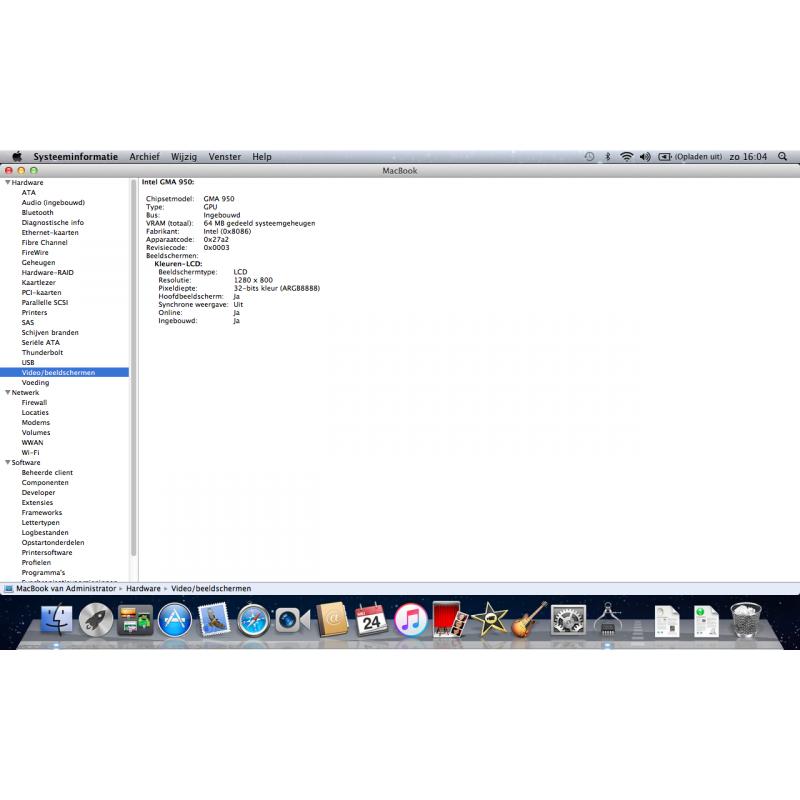This screenshot has height=800, width=800.
Task: Open the Wijzig menu
Action: click(x=184, y=157)
